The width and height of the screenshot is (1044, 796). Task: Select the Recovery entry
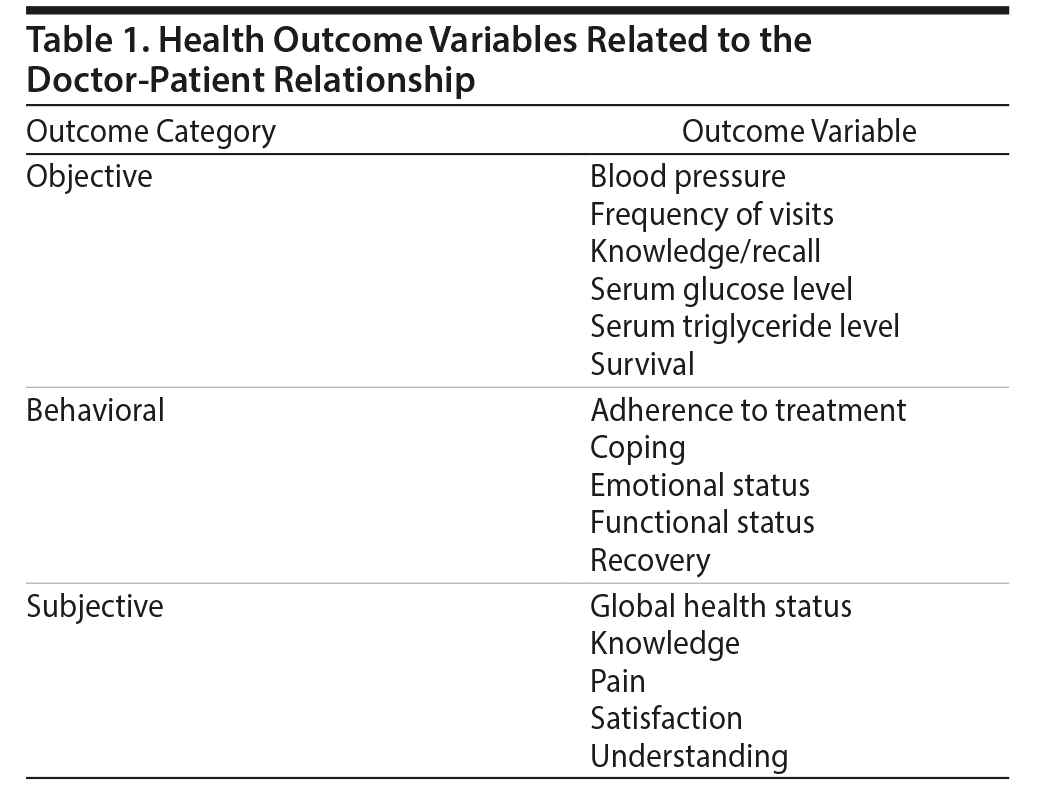650,560
